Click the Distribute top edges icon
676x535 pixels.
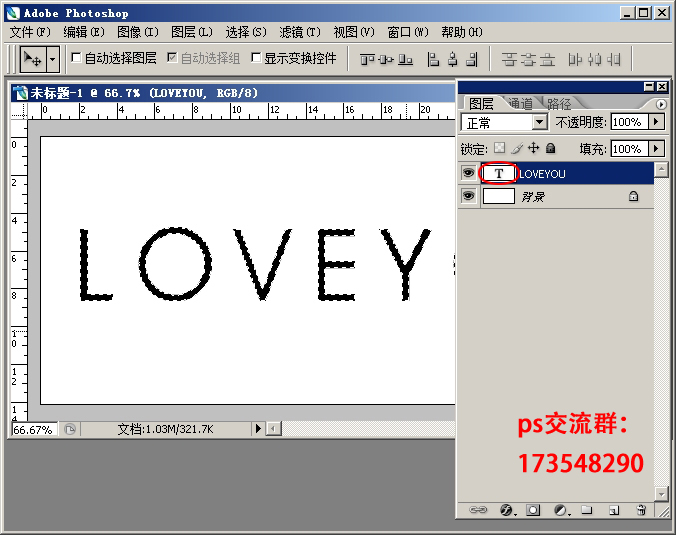tap(509, 59)
